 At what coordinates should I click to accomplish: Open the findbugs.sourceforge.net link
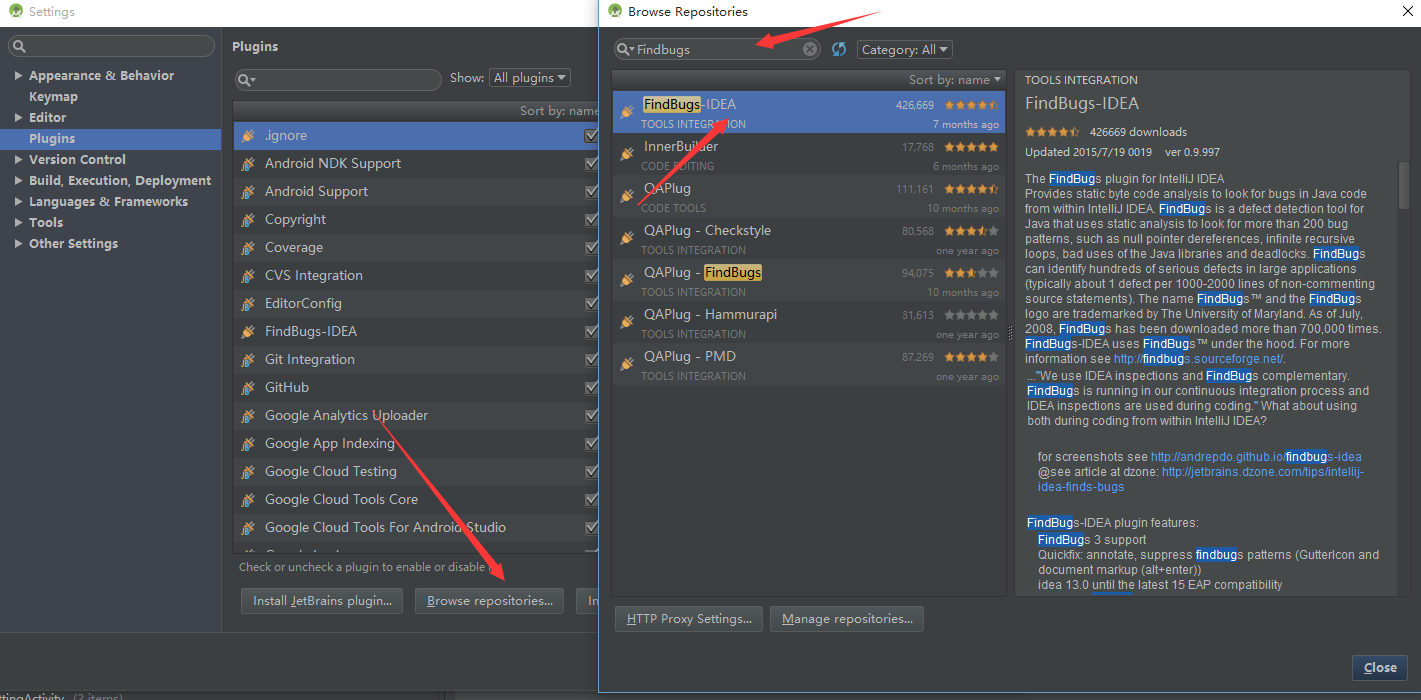pyautogui.click(x=1199, y=359)
